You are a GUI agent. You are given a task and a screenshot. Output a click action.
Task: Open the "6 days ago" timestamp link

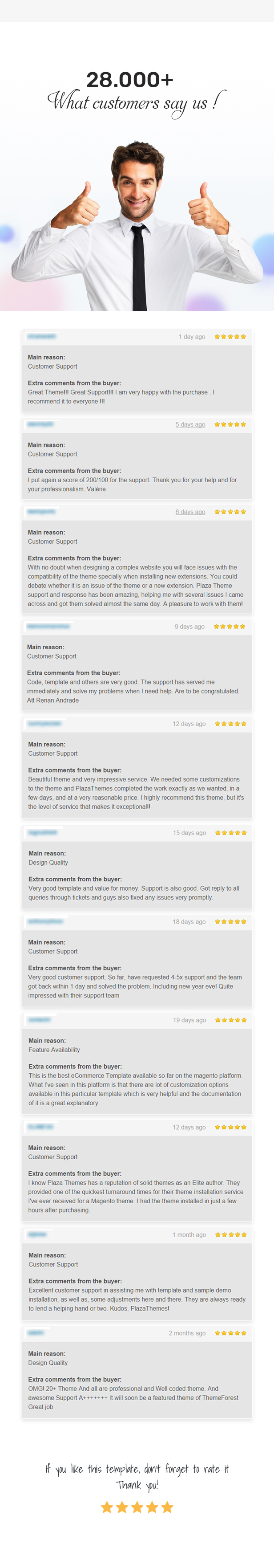point(190,512)
